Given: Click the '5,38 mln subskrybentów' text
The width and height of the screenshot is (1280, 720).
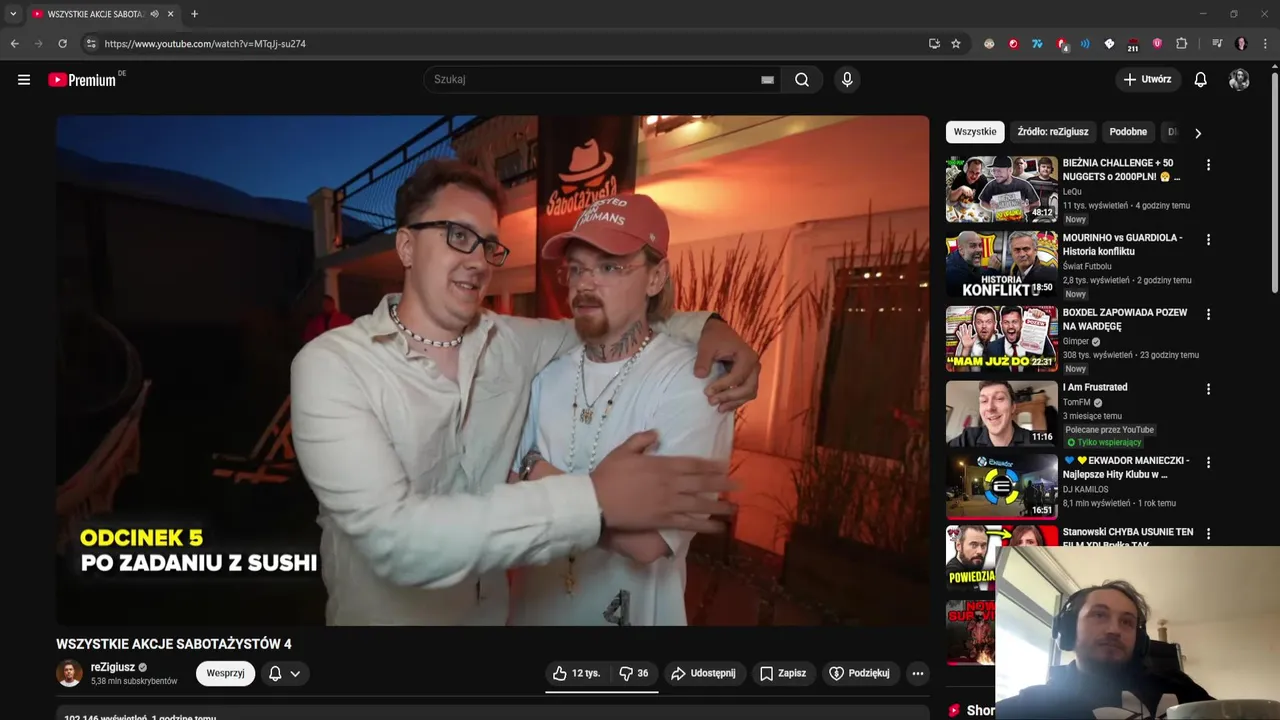Looking at the screenshot, I should click(x=134, y=681).
